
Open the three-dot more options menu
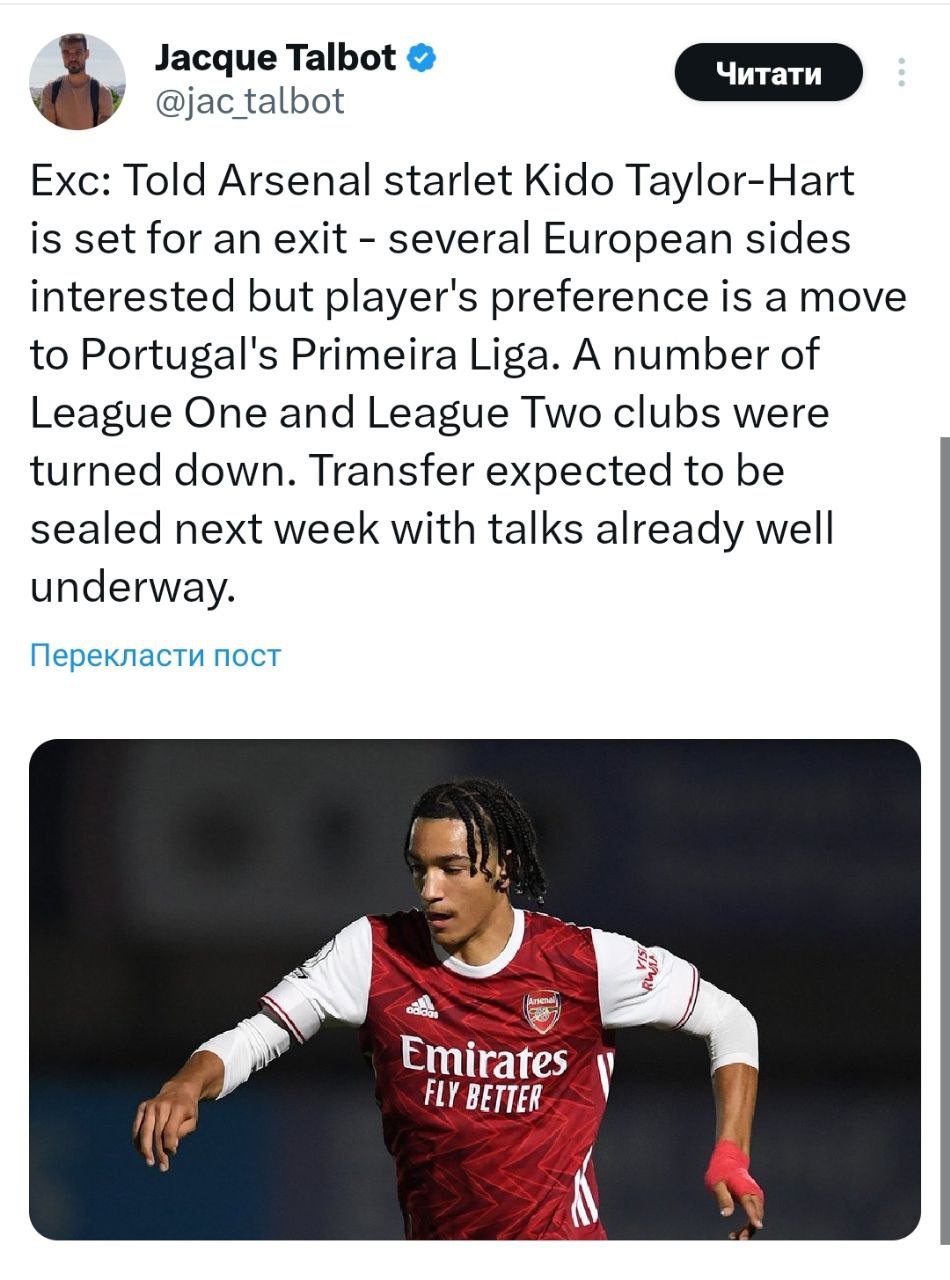(902, 73)
